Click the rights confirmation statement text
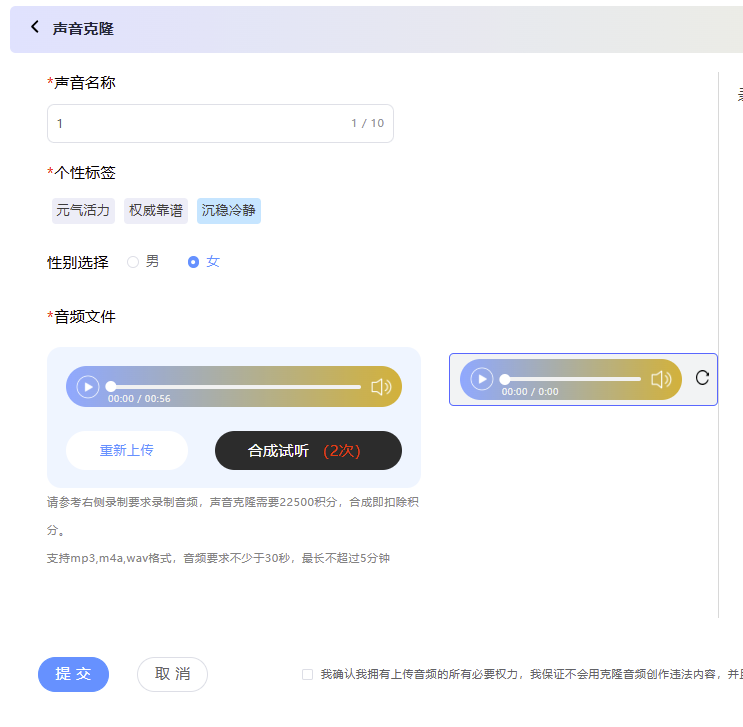The image size is (743, 727). tap(531, 674)
